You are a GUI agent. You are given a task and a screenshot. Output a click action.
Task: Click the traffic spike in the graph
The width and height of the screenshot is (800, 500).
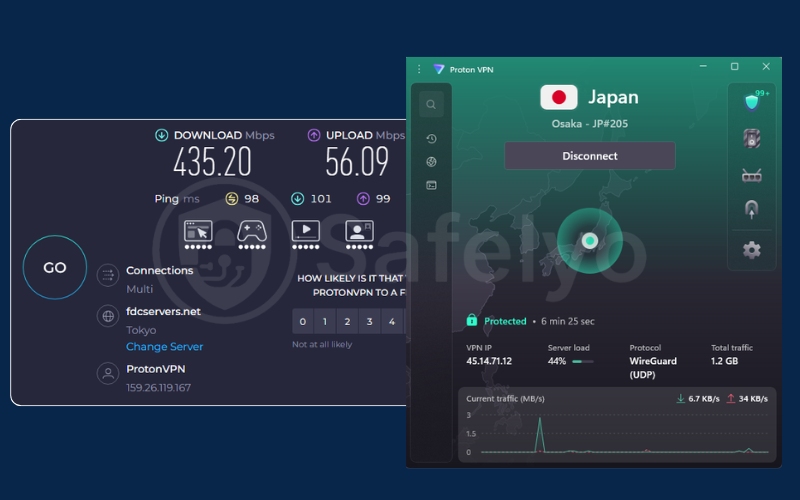coord(540,434)
